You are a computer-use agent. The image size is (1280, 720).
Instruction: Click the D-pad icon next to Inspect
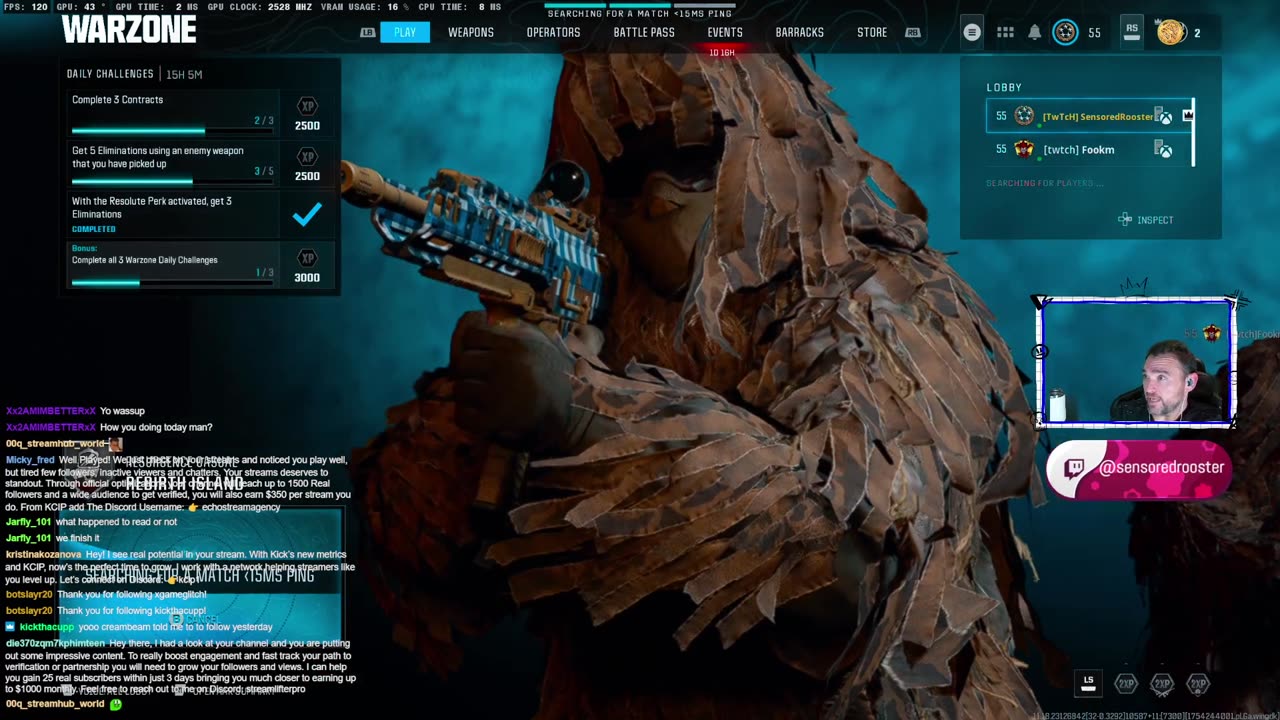1125,219
